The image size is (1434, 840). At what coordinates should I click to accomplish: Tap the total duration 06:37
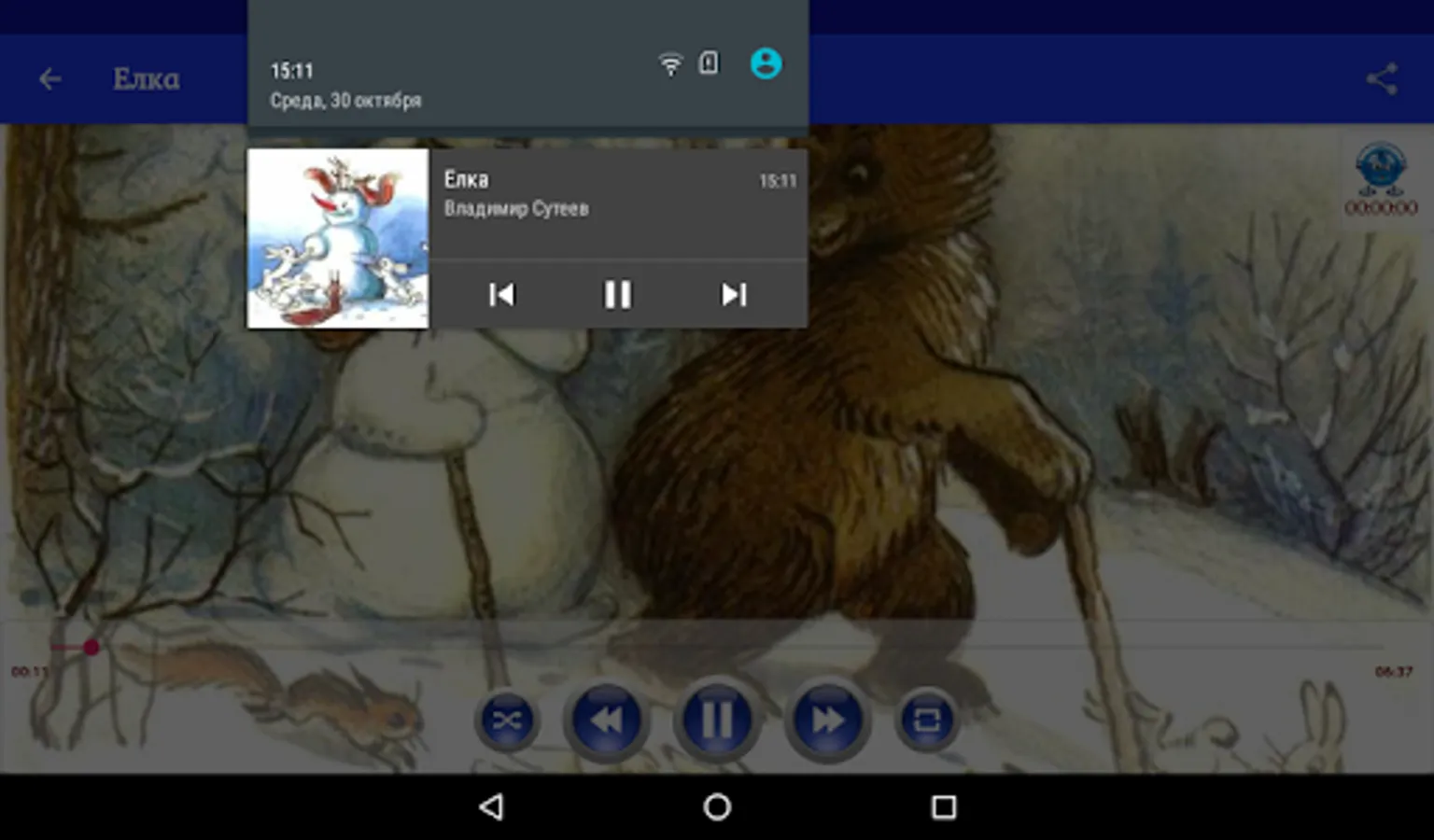coord(1394,671)
